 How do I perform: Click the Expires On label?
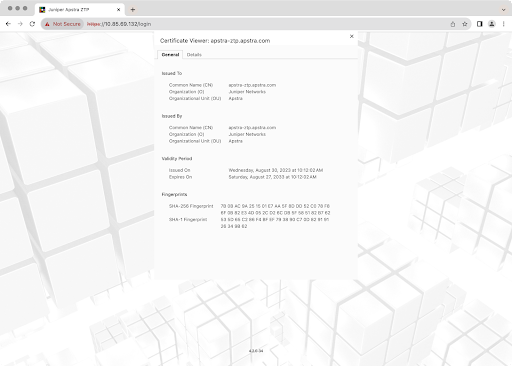[x=180, y=177]
